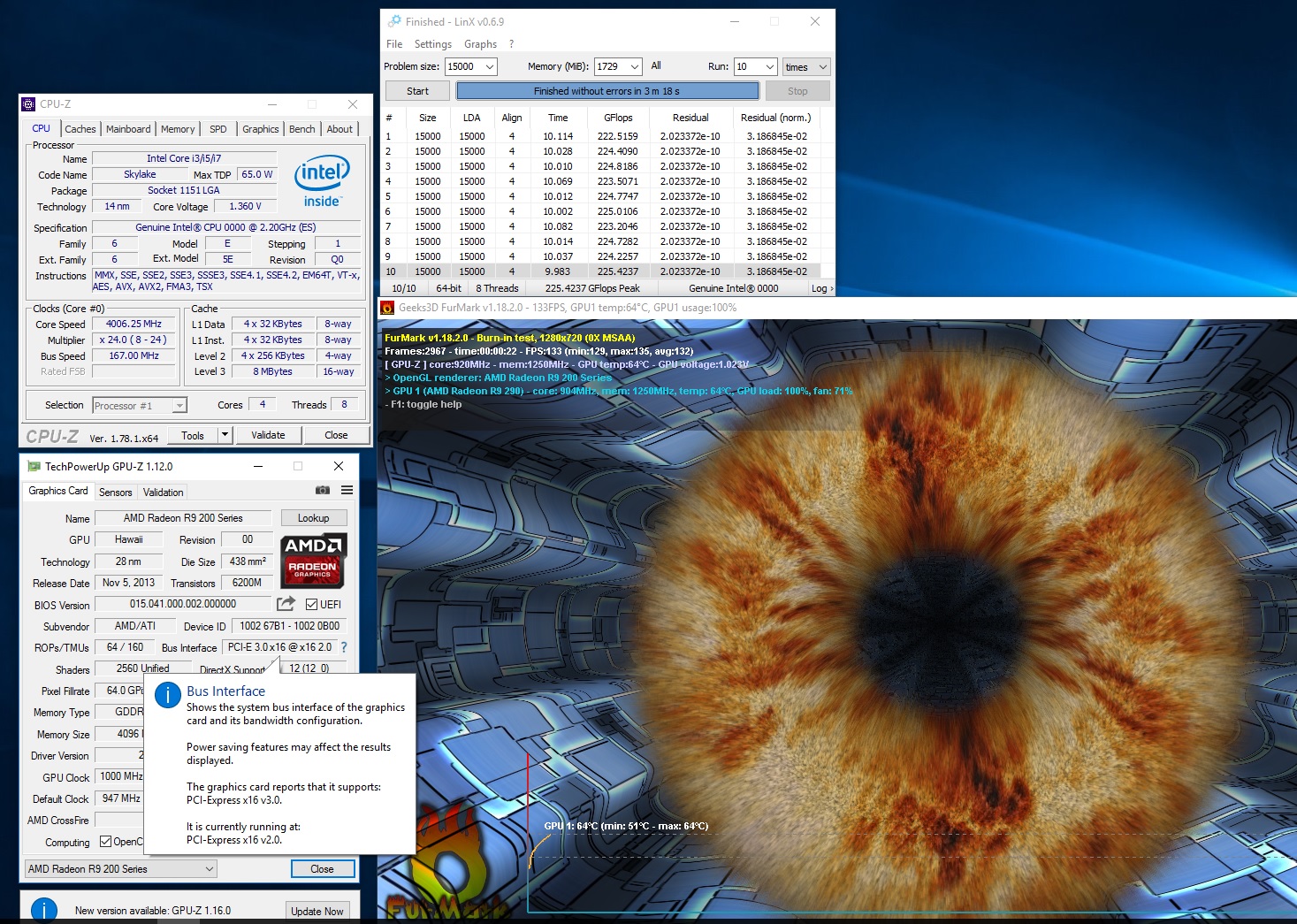Switch to the Memory tab in CPU-Z
Screen dimensions: 1297x924
click(178, 129)
